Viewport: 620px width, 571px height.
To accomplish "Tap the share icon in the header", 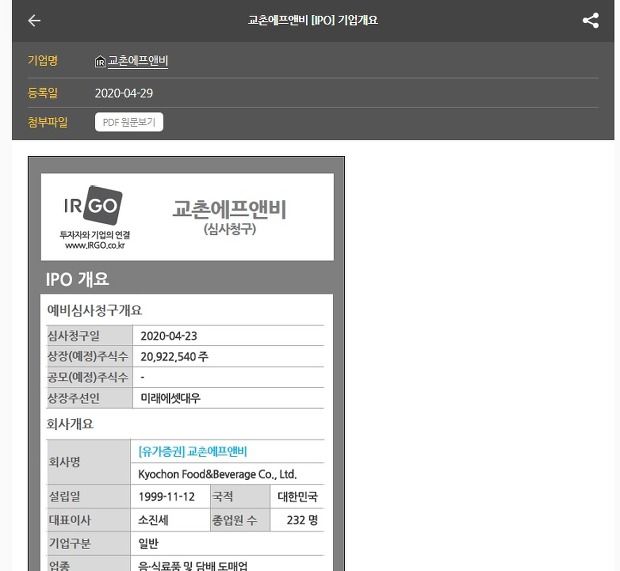I will click(591, 21).
